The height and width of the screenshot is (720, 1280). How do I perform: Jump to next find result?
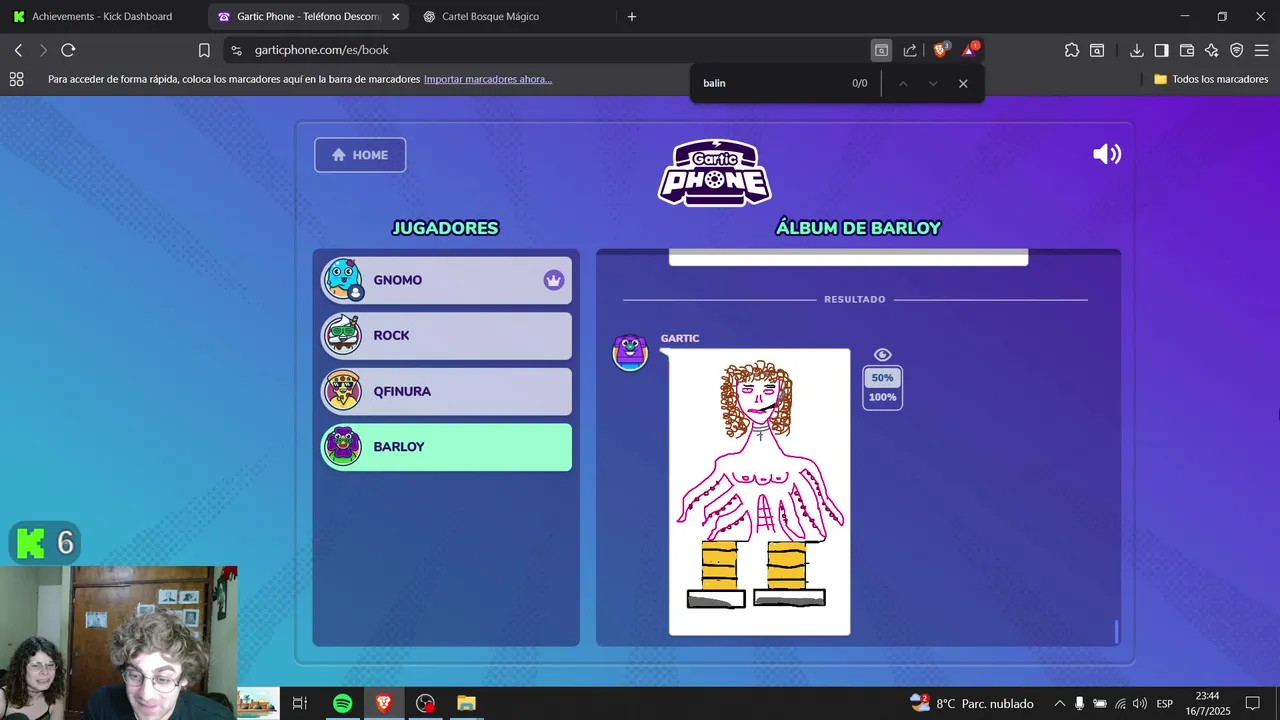(933, 83)
